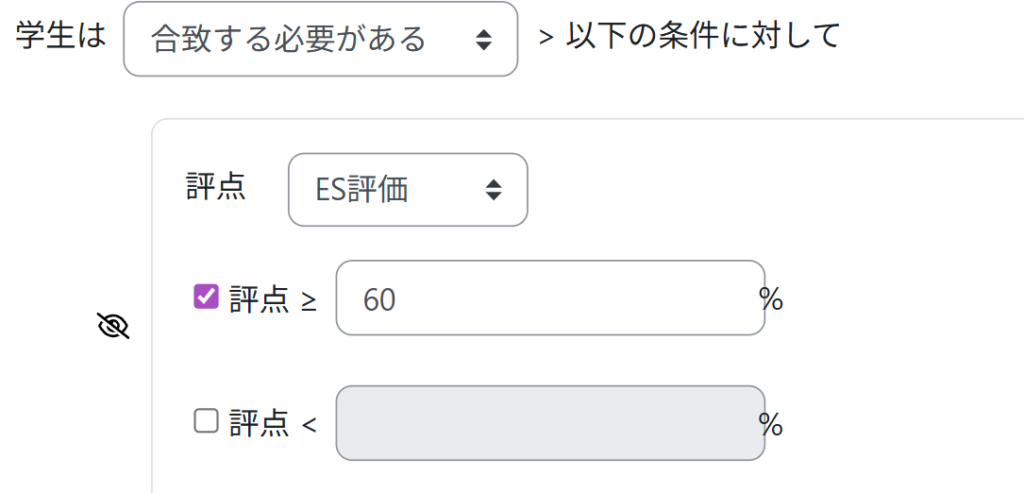Open the 合致する必要がある dropdown
This screenshot has height=493, width=1024.
click(x=320, y=39)
